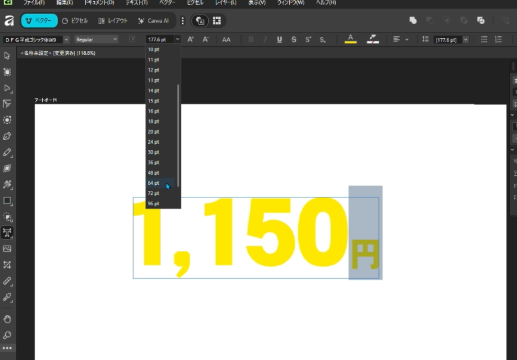The image size is (517, 360).
Task: Click the leading line-spacing icon
Action: pyautogui.click(x=425, y=39)
